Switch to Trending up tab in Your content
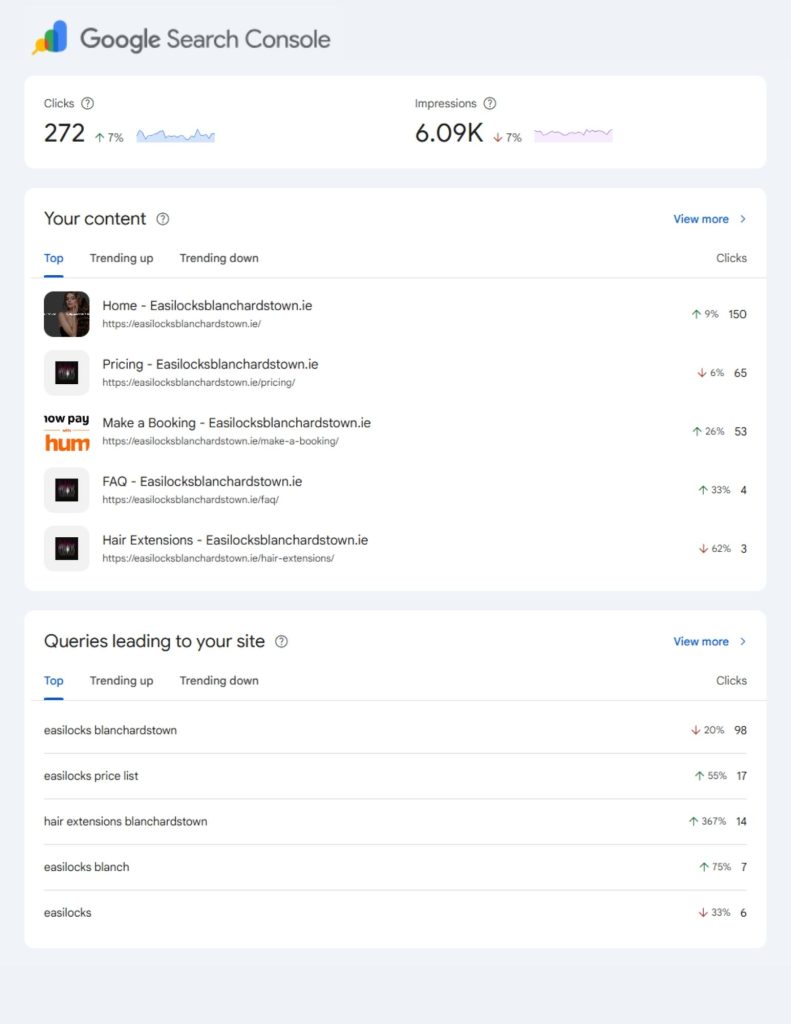This screenshot has width=791, height=1024. pos(121,258)
